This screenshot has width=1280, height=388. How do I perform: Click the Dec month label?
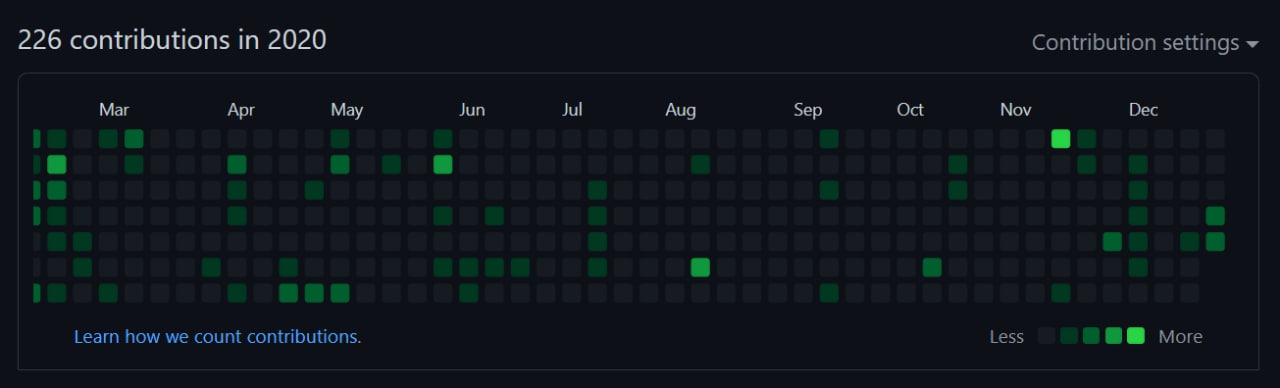(x=1143, y=110)
